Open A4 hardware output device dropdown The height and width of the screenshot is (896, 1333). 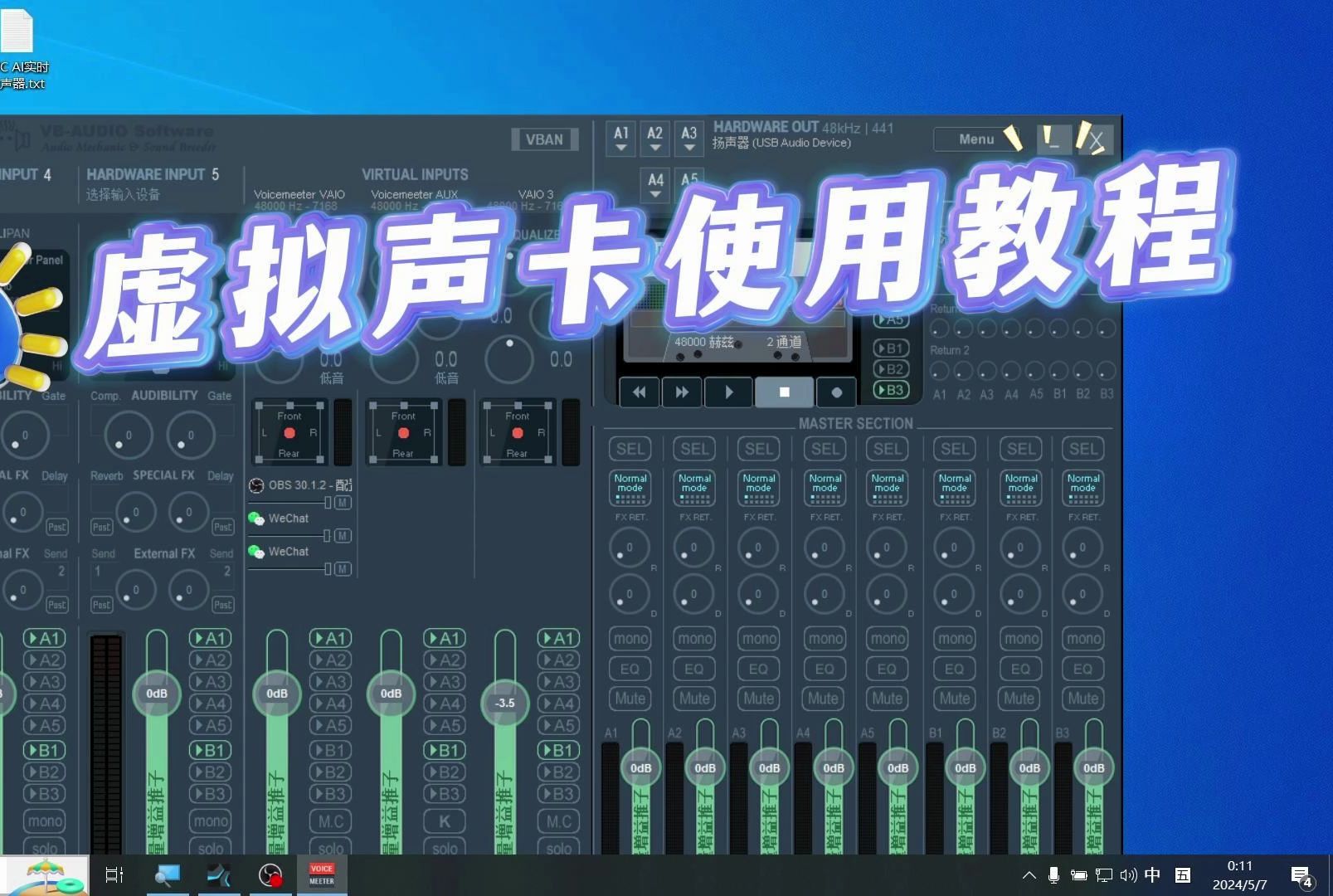click(655, 185)
